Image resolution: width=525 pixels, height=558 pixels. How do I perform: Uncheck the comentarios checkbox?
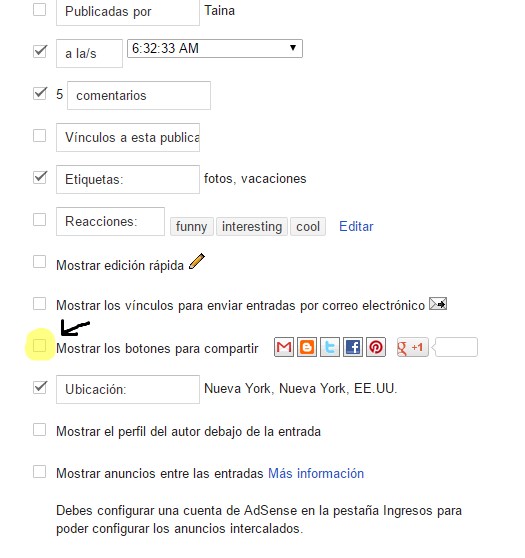tap(40, 93)
